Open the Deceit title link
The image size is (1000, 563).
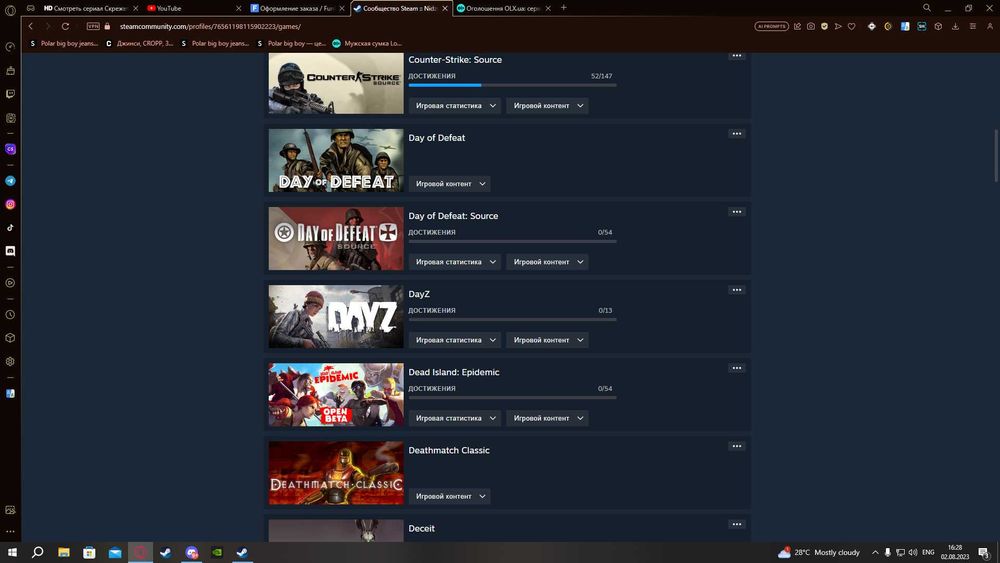point(422,529)
